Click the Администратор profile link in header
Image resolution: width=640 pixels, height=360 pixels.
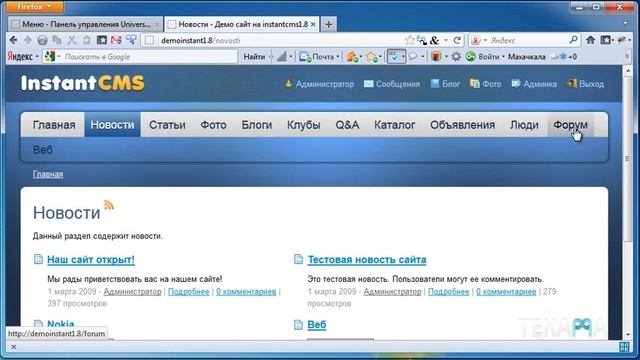[x=325, y=84]
